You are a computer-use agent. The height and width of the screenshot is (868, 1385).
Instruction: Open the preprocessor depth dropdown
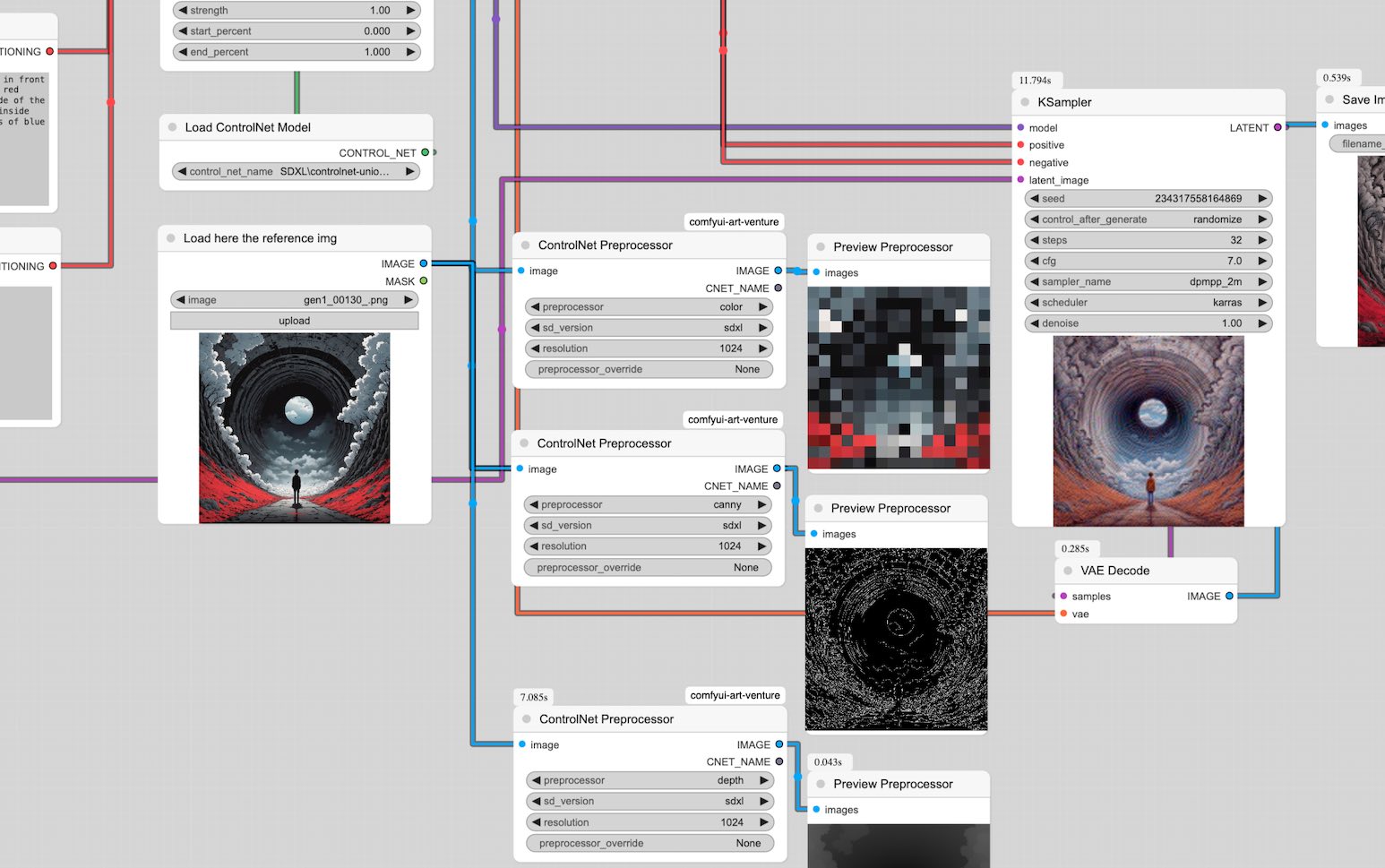click(x=650, y=780)
